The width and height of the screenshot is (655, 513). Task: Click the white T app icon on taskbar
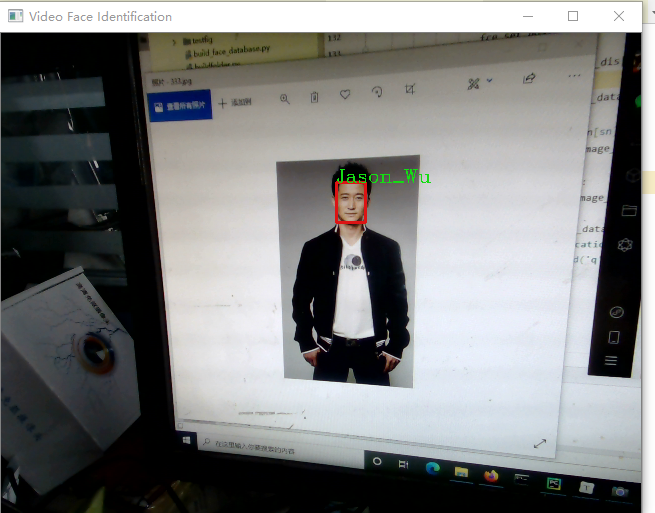[586, 488]
